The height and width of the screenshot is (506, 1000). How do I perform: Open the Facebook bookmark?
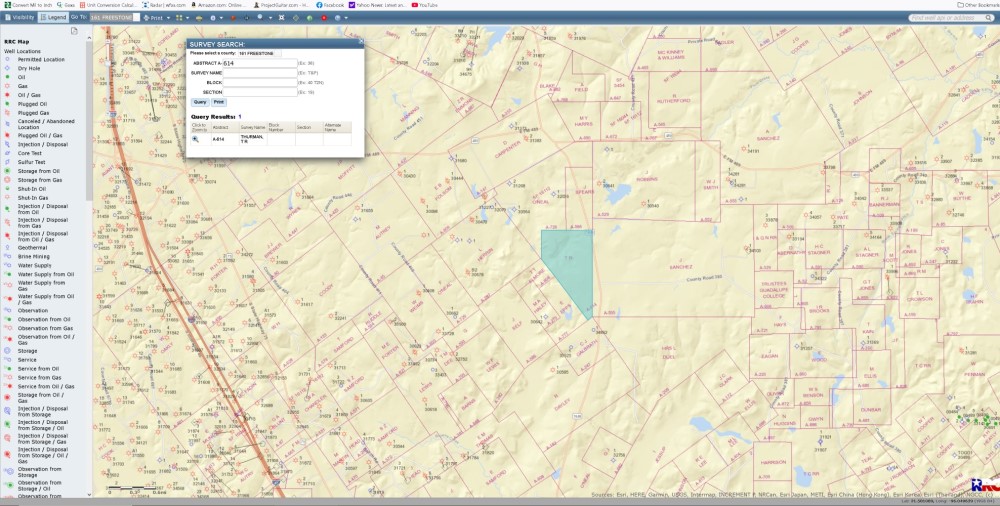point(330,4)
